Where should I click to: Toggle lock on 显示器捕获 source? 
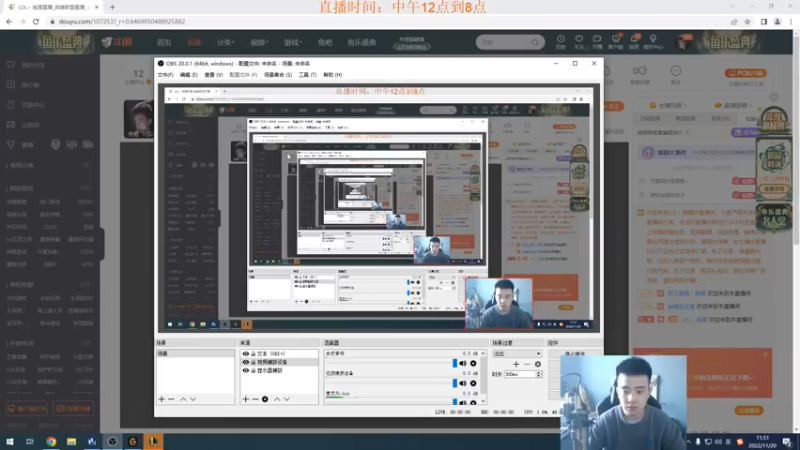click(x=253, y=370)
